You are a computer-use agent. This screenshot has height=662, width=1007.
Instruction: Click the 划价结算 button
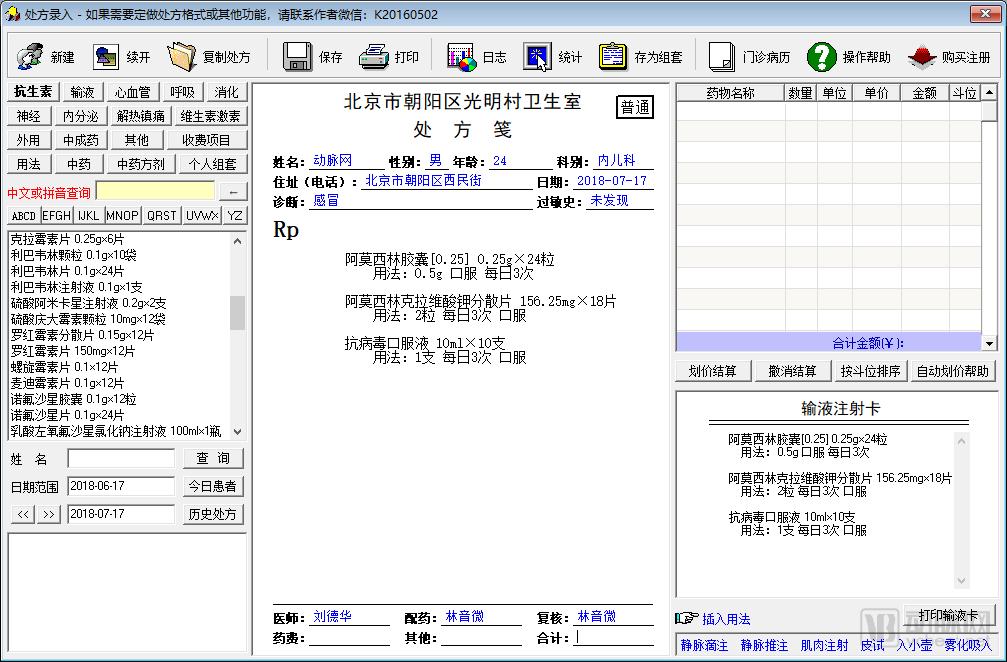[x=712, y=371]
